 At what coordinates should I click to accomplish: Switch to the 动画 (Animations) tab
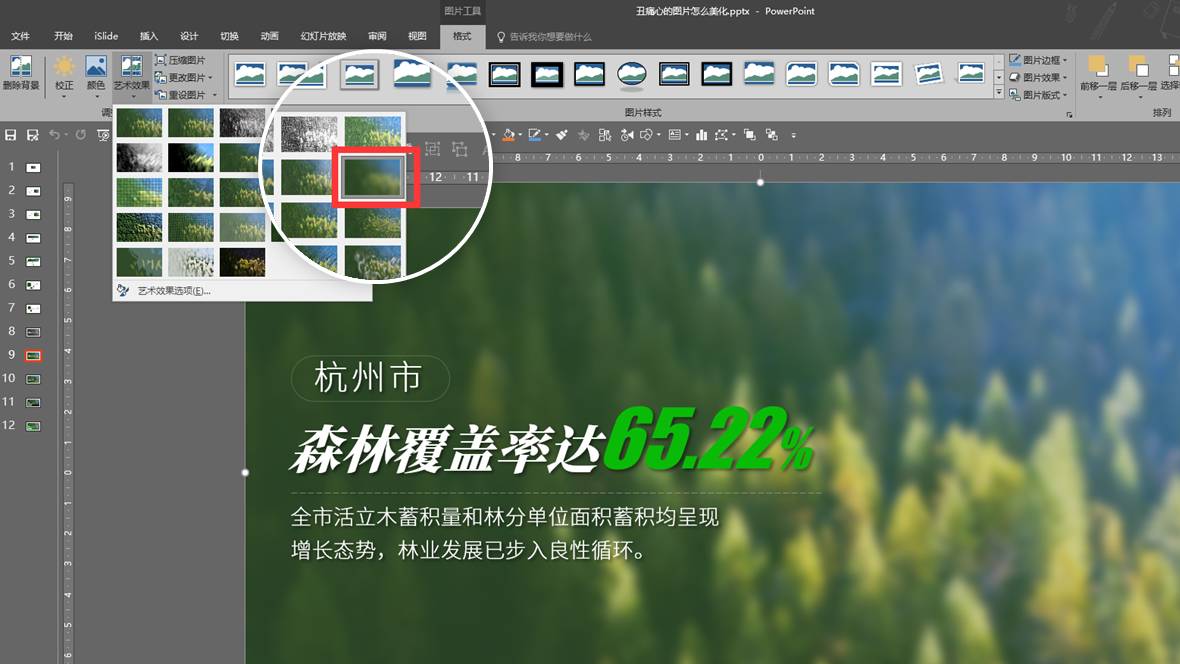269,36
